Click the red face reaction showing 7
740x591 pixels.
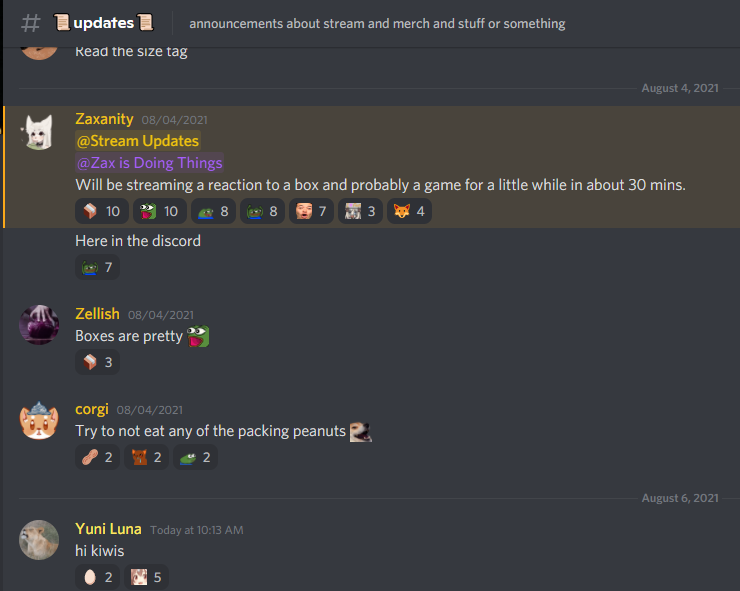[311, 211]
